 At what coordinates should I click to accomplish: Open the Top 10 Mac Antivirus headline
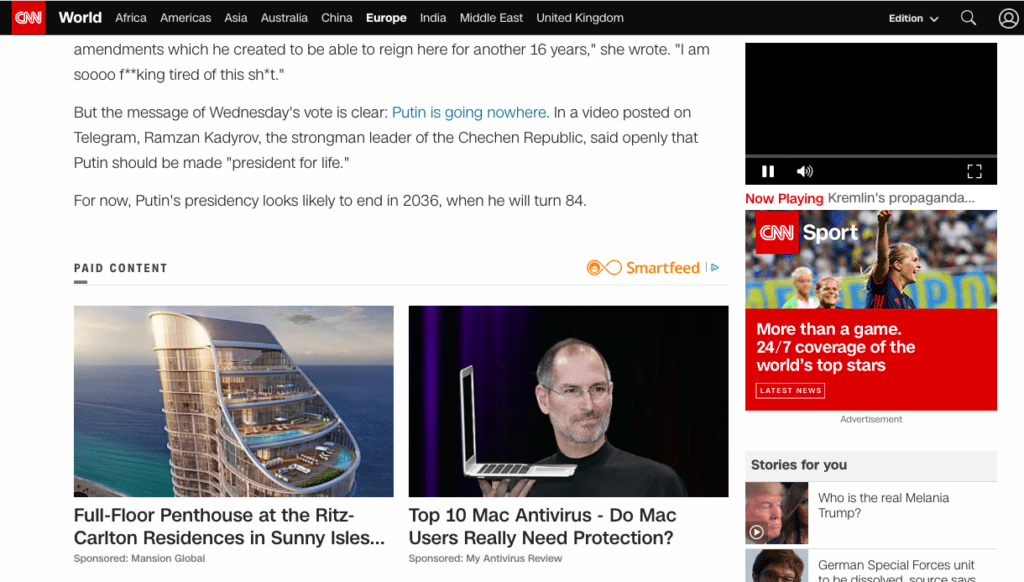(542, 526)
